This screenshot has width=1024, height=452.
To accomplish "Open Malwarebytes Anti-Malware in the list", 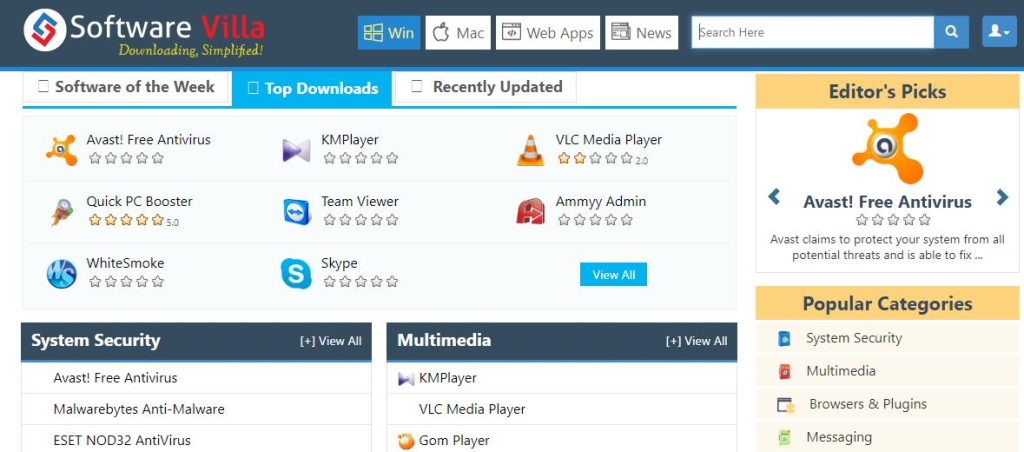I will click(138, 410).
